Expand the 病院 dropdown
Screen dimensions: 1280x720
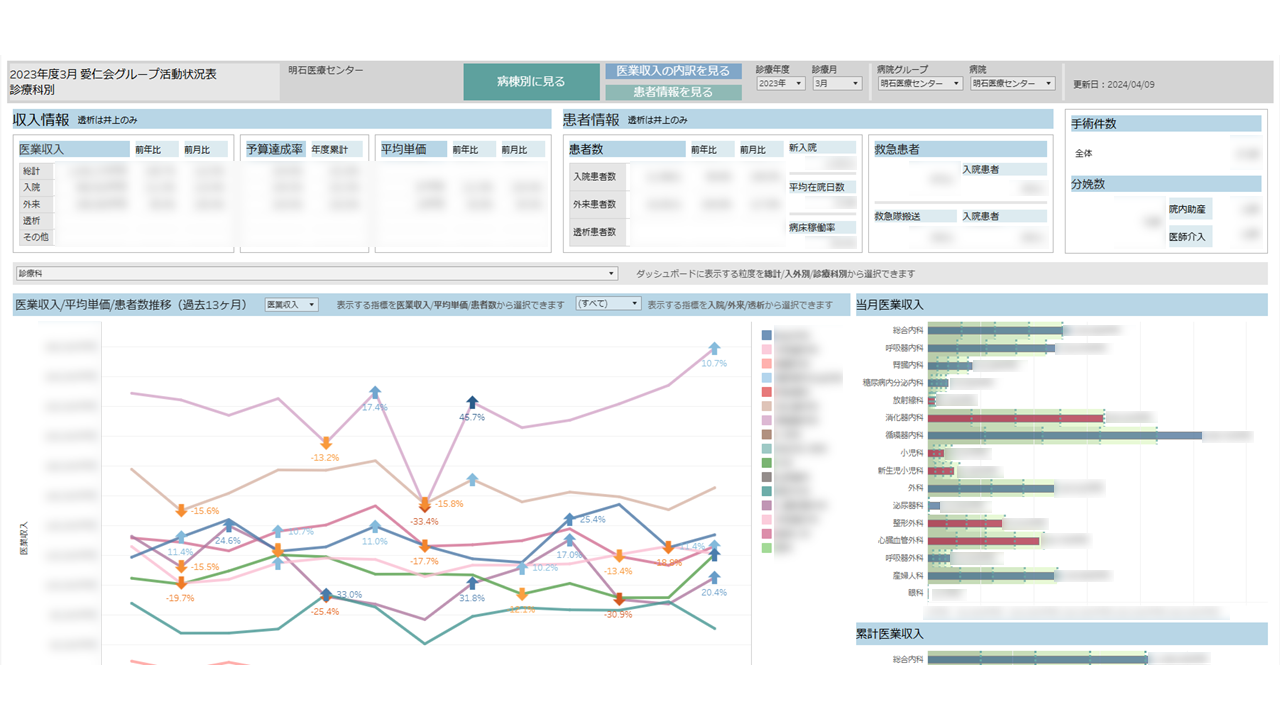tap(1013, 84)
